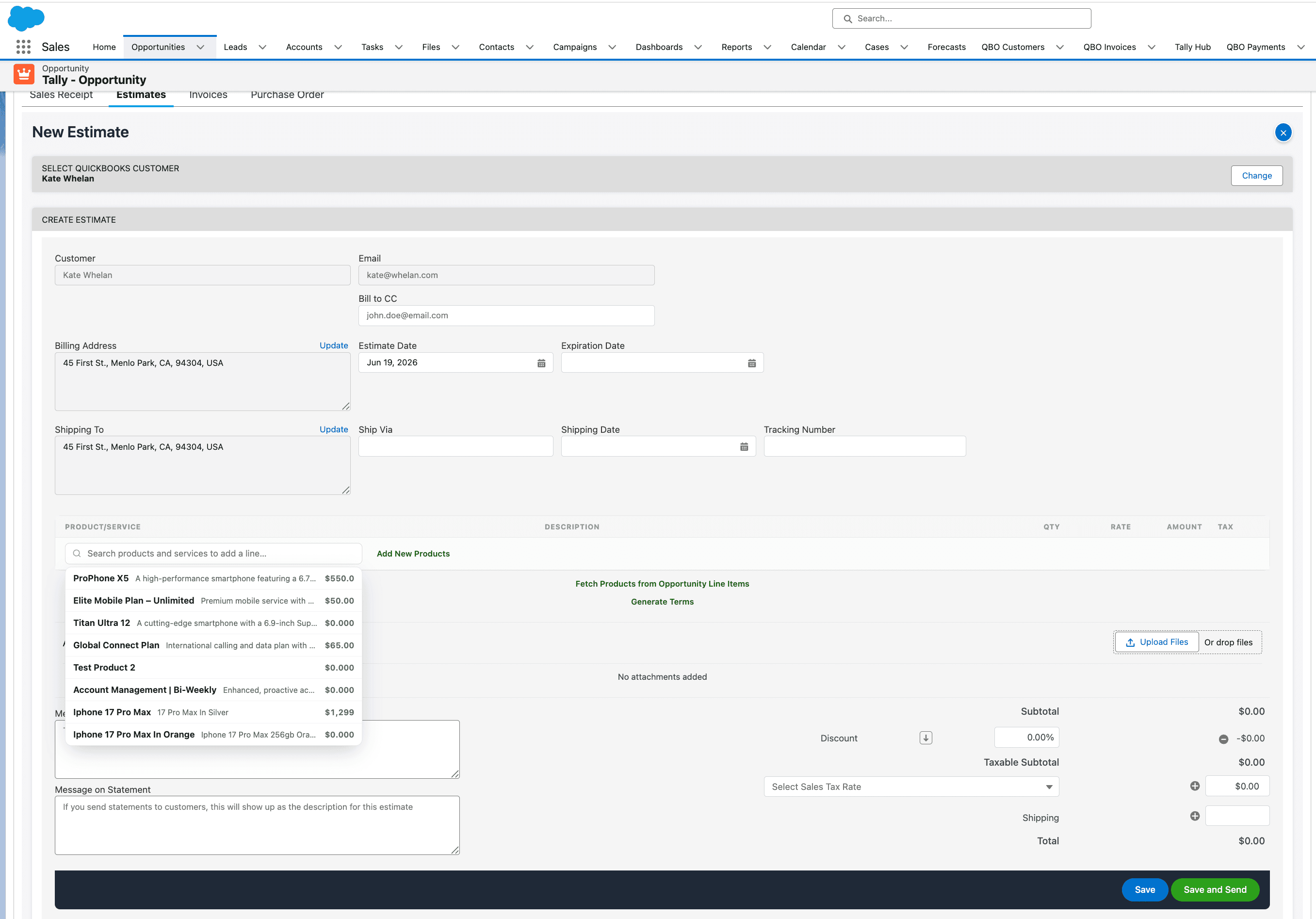This screenshot has width=1316, height=919.
Task: Click Update link for Shipping To
Action: pos(334,429)
